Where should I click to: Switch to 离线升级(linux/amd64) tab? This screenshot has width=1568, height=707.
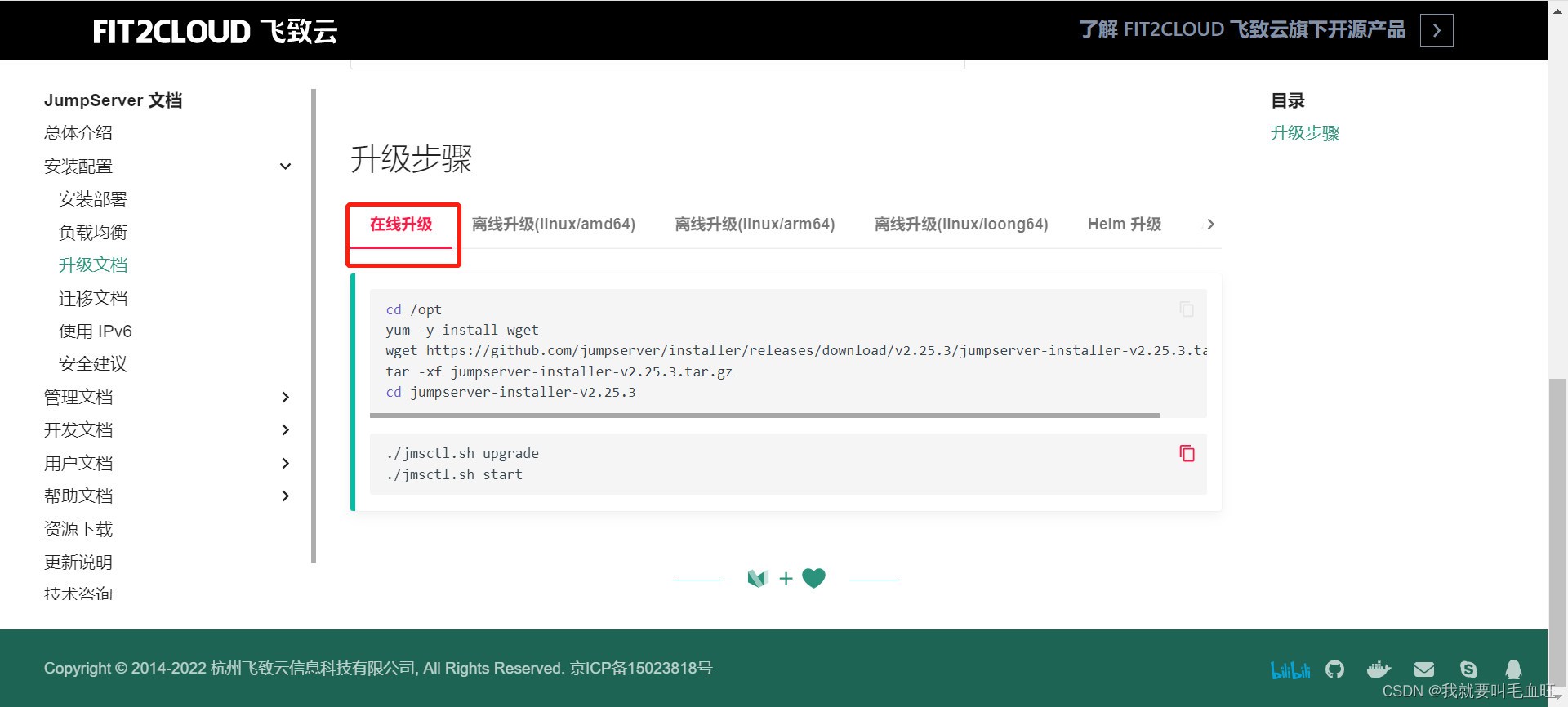[554, 225]
